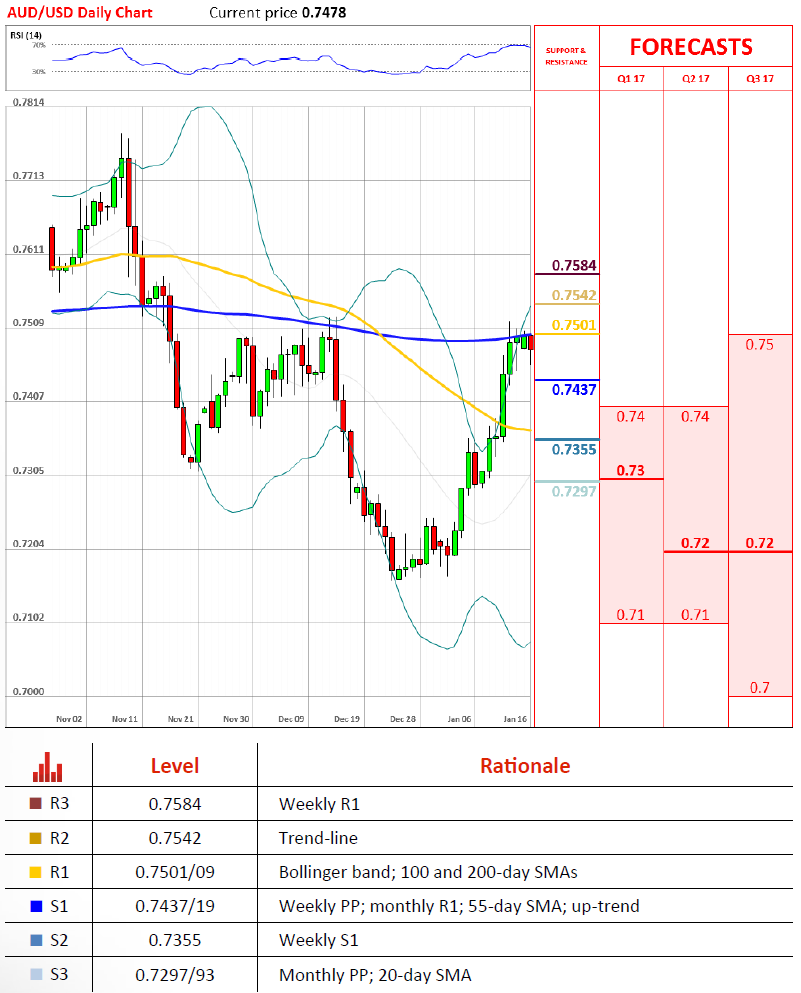The height and width of the screenshot is (993, 801).
Task: Click the S3 row label
Action: pyautogui.click(x=60, y=975)
